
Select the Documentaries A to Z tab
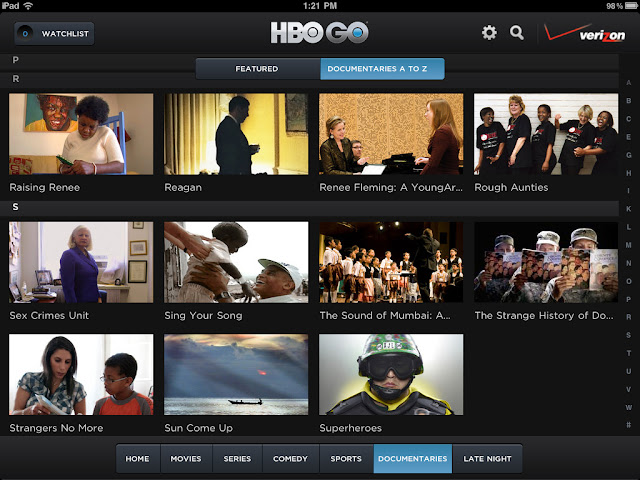coord(382,69)
